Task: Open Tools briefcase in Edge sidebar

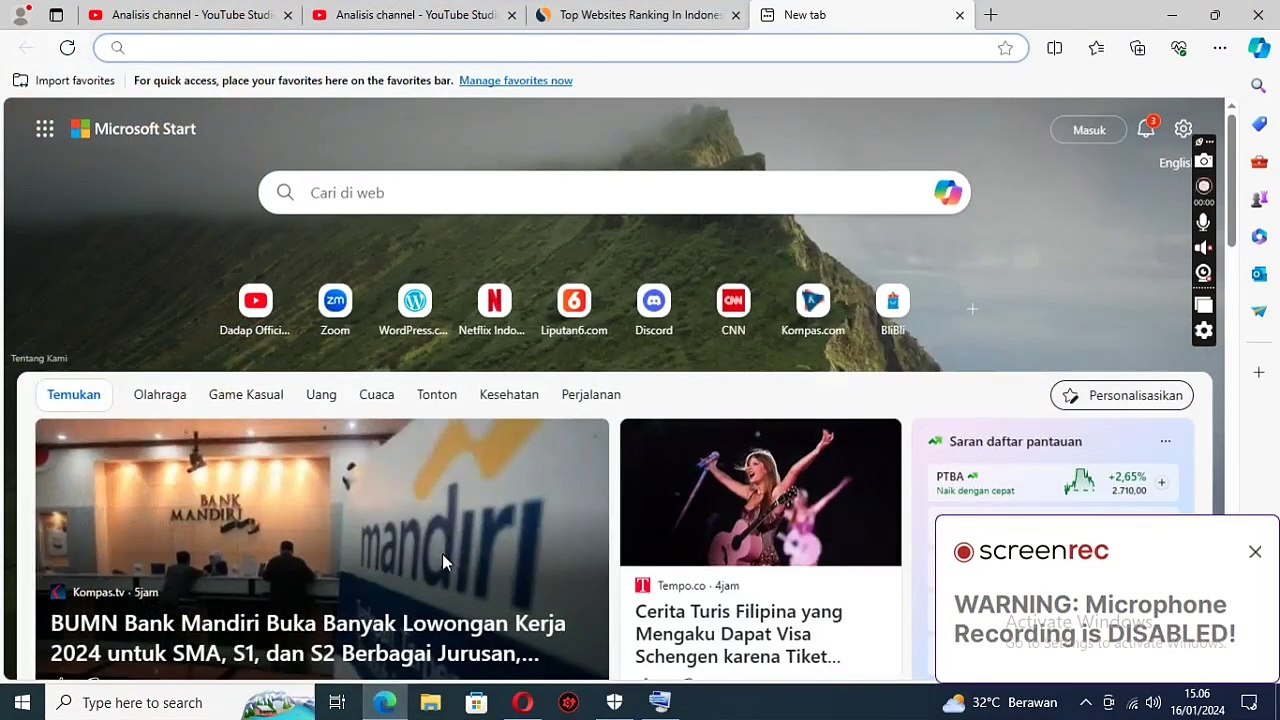Action: [x=1259, y=161]
